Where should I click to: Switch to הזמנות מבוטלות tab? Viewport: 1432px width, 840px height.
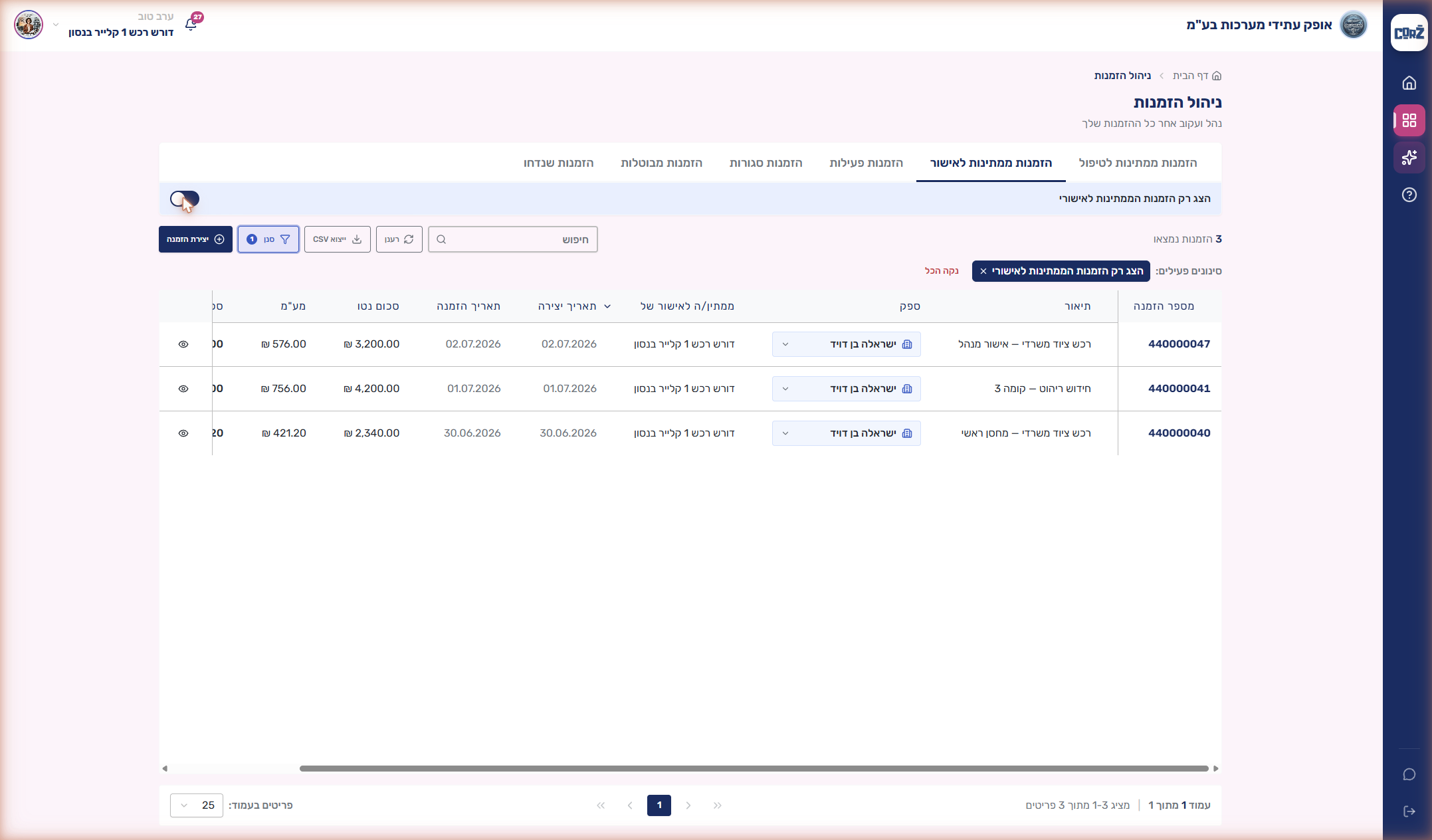pyautogui.click(x=661, y=163)
